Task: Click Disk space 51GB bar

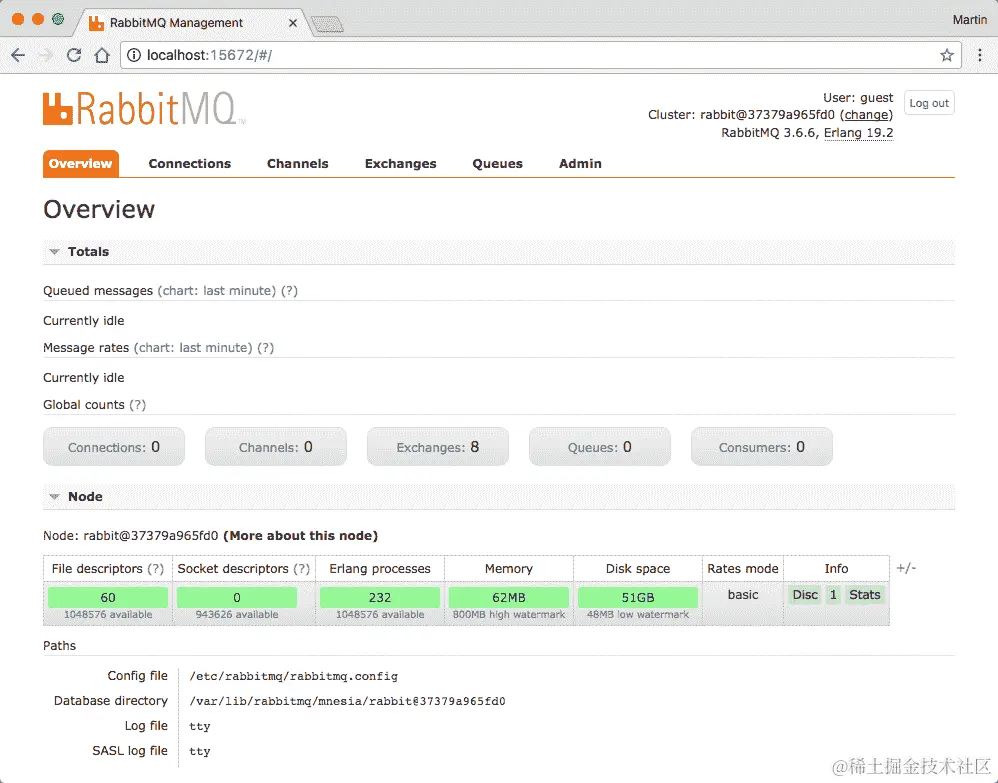Action: tap(638, 597)
